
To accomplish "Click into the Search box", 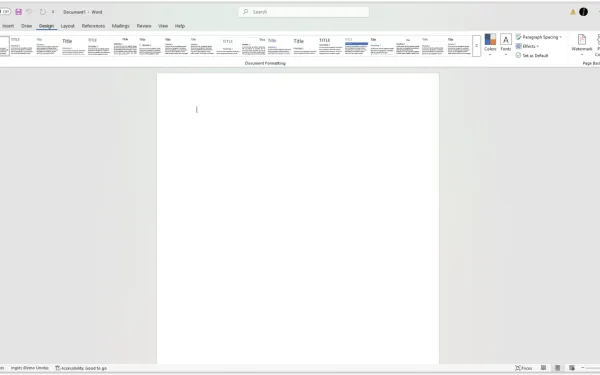I will [x=304, y=12].
